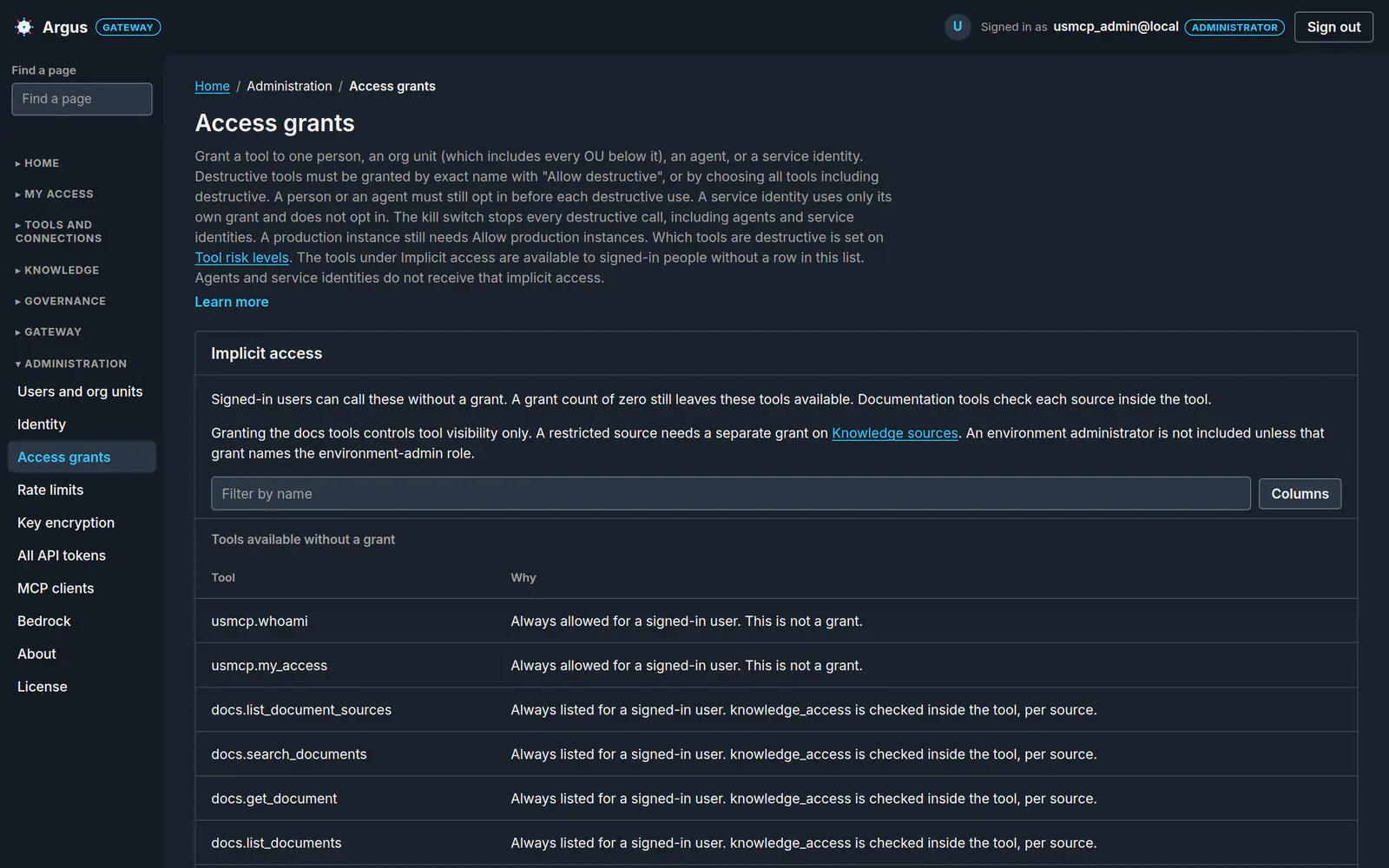Select the docs.list_document_sources row
The width and height of the screenshot is (1389, 868).
[776, 710]
